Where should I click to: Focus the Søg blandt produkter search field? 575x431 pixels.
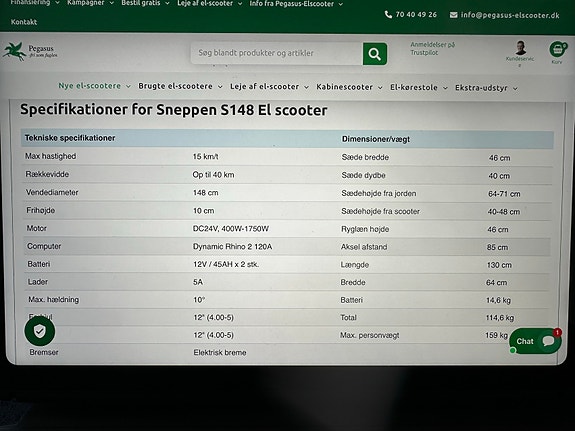click(277, 53)
